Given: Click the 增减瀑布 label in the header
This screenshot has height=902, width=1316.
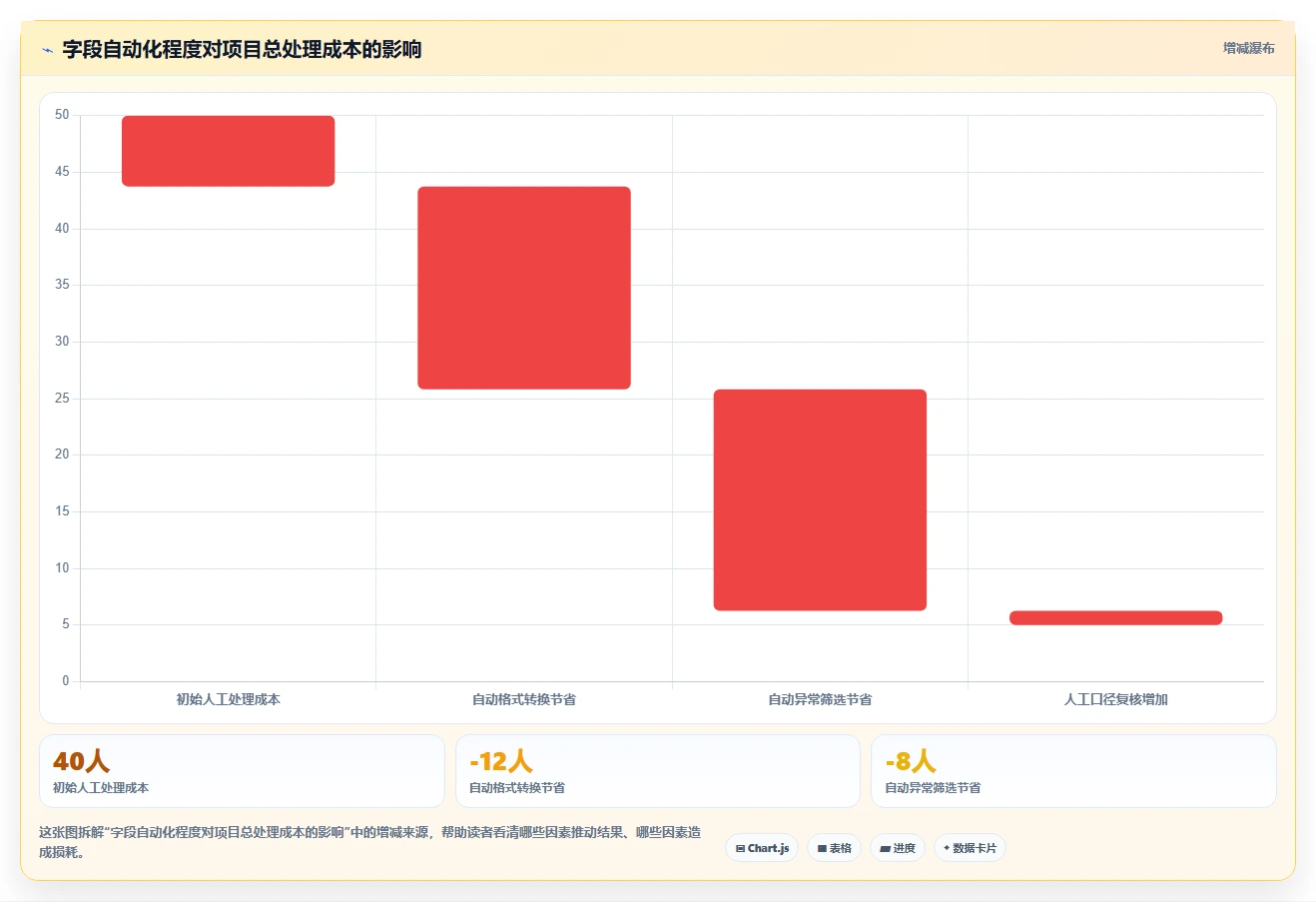Looking at the screenshot, I should 1249,48.
